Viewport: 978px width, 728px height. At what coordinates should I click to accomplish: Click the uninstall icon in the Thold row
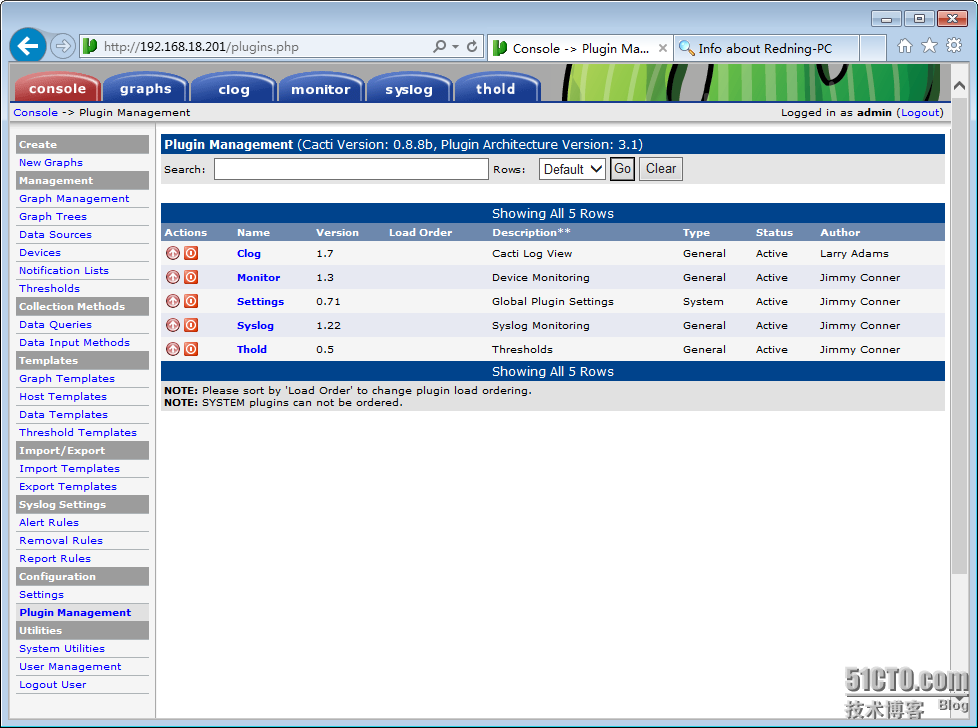click(x=173, y=349)
